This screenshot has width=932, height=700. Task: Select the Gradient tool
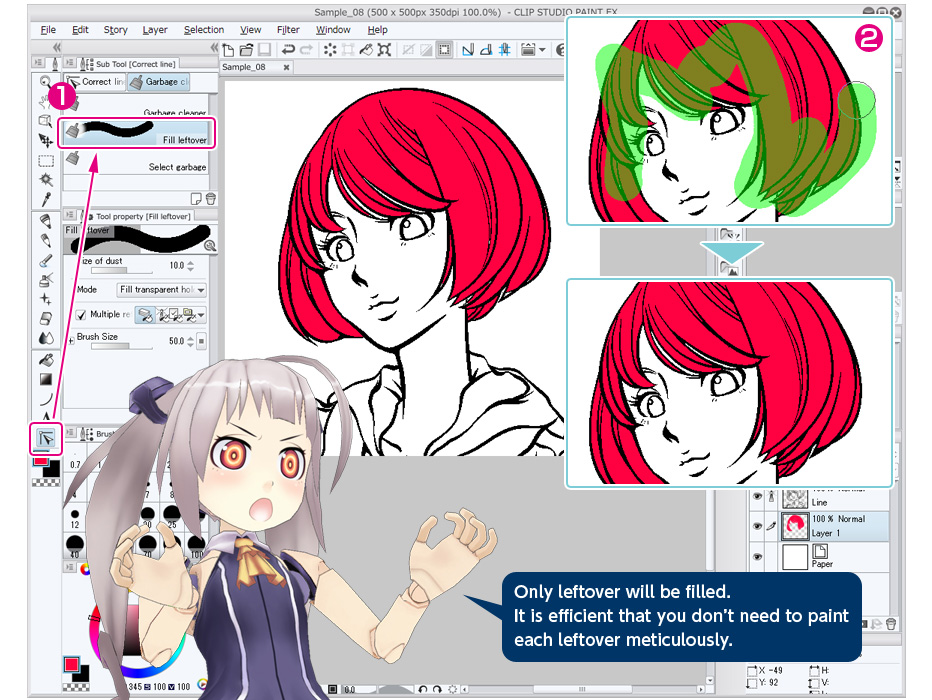click(x=46, y=379)
